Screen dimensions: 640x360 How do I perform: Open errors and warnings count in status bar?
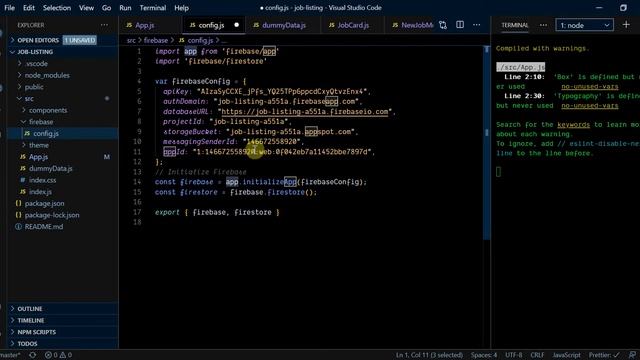click(x=58, y=355)
